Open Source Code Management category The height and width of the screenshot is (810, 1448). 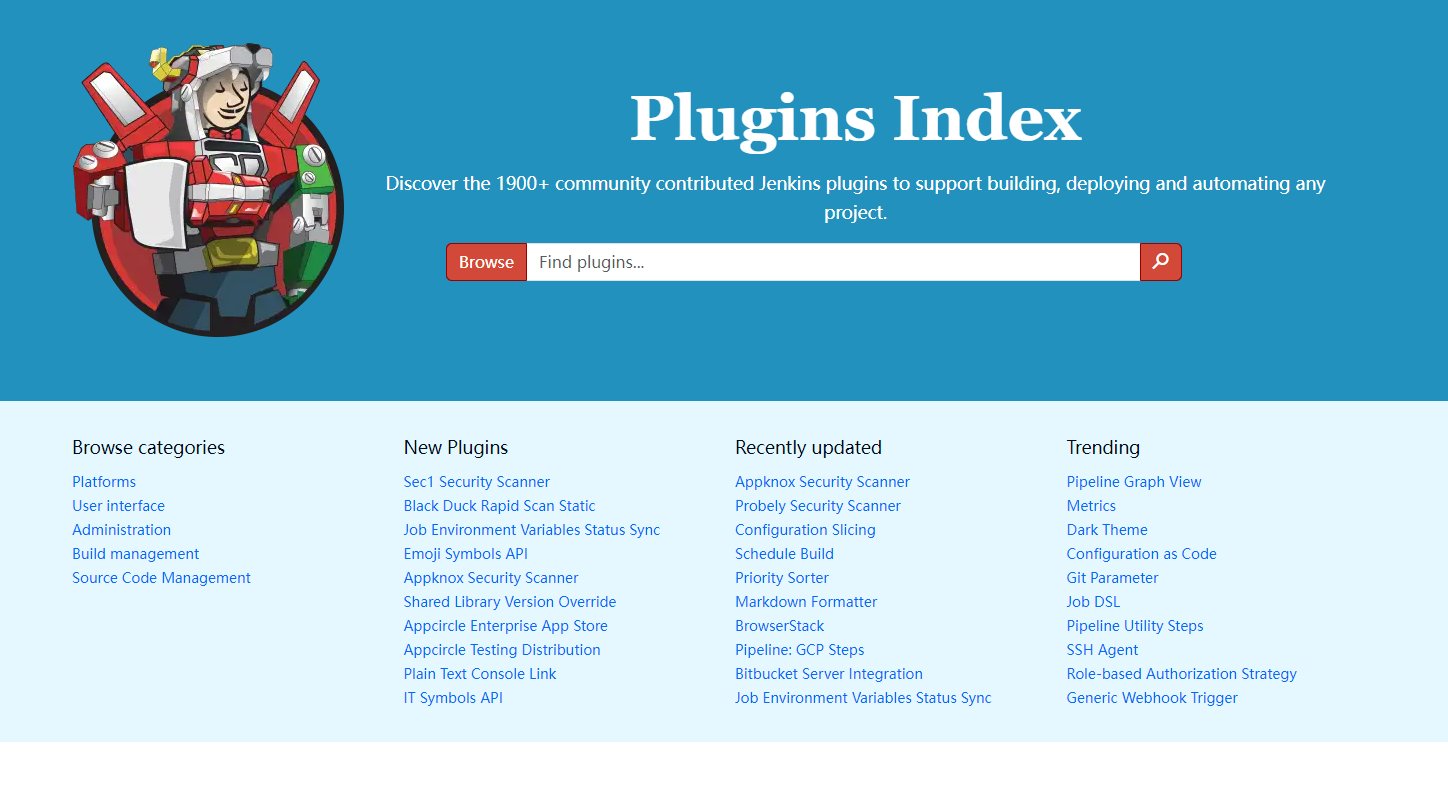click(x=161, y=578)
